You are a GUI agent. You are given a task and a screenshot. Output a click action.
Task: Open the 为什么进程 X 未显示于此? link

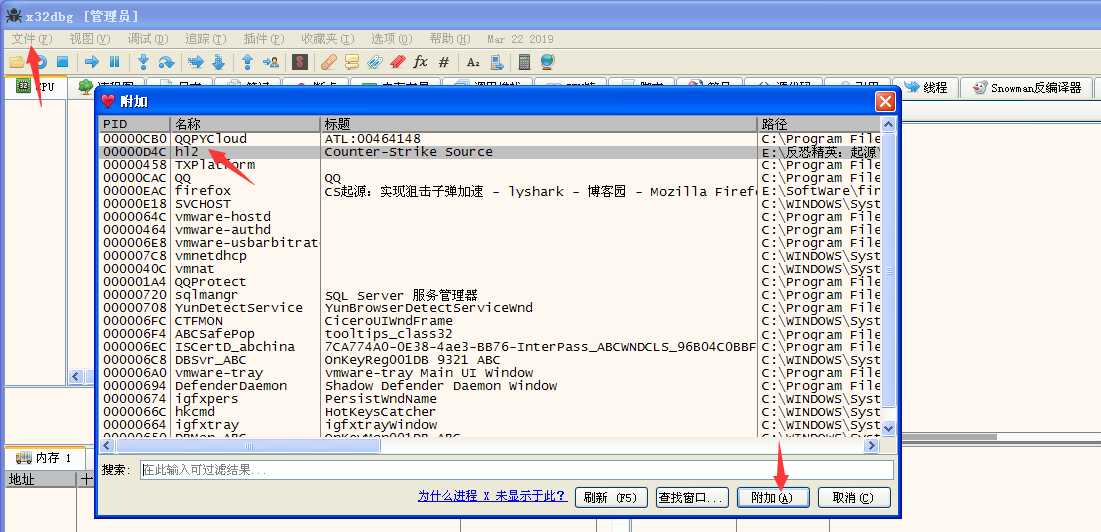point(492,496)
